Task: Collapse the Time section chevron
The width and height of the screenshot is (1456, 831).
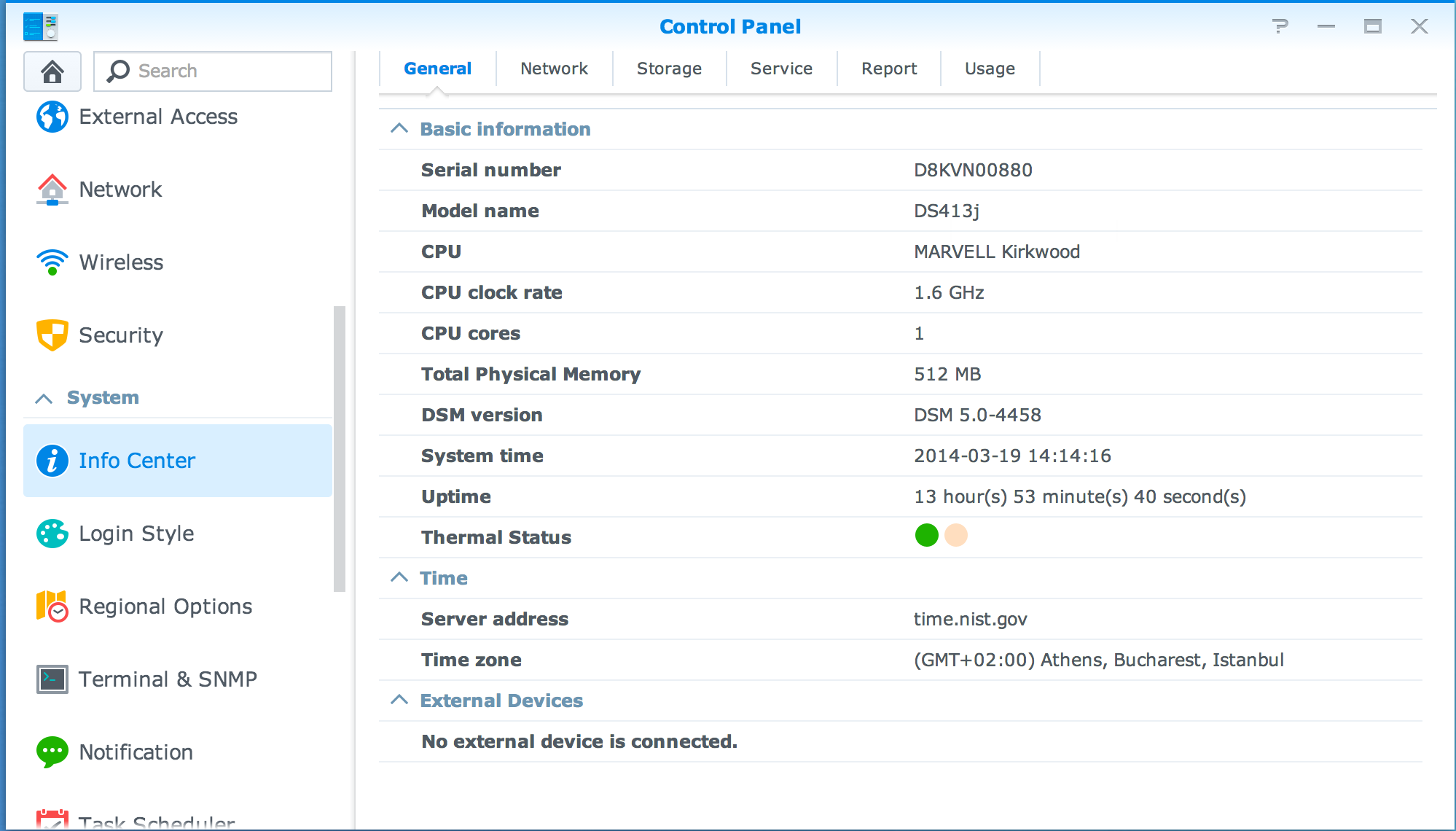Action: (399, 578)
